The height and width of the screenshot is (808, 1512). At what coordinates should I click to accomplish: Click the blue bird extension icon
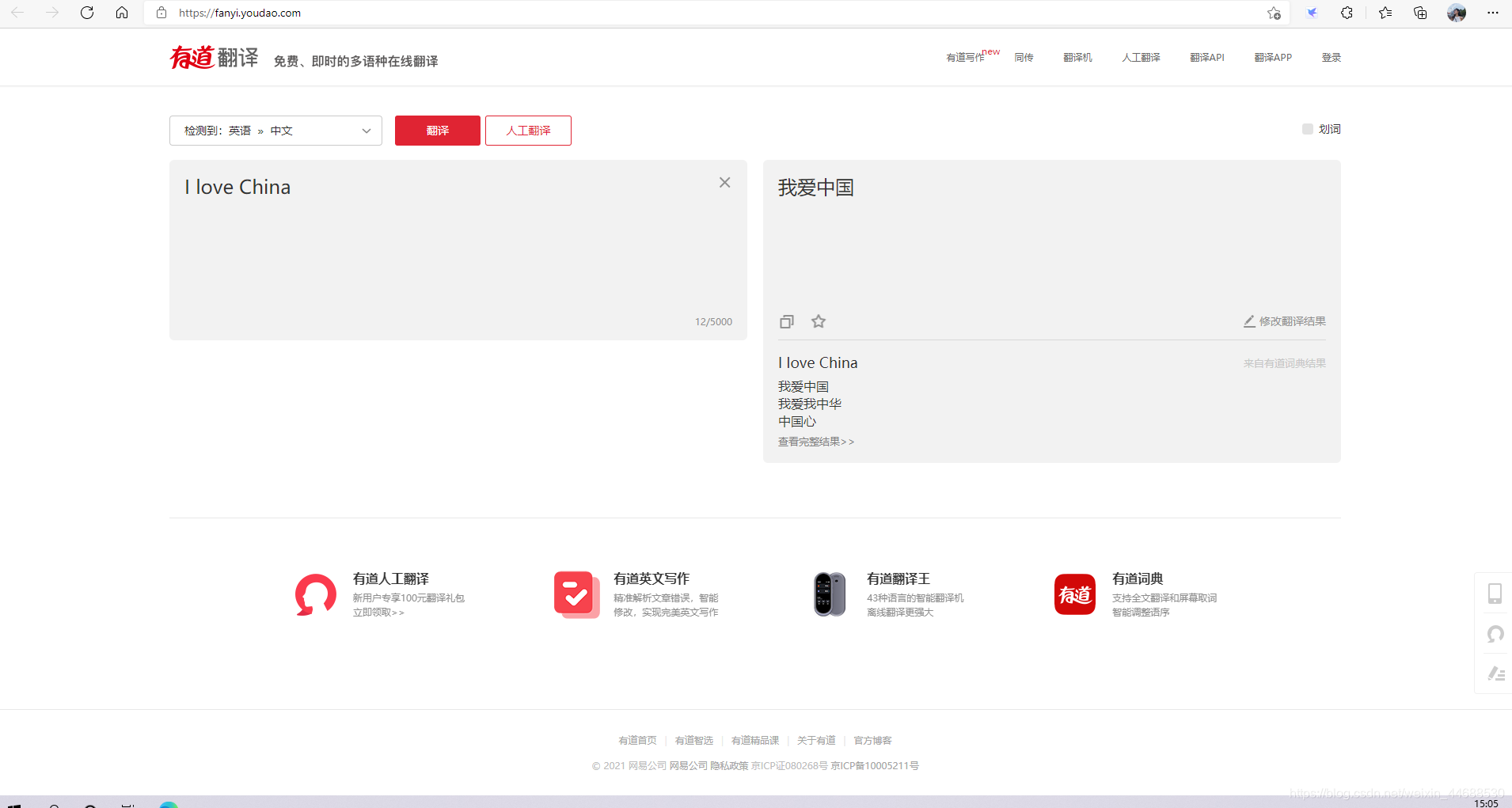coord(1312,13)
